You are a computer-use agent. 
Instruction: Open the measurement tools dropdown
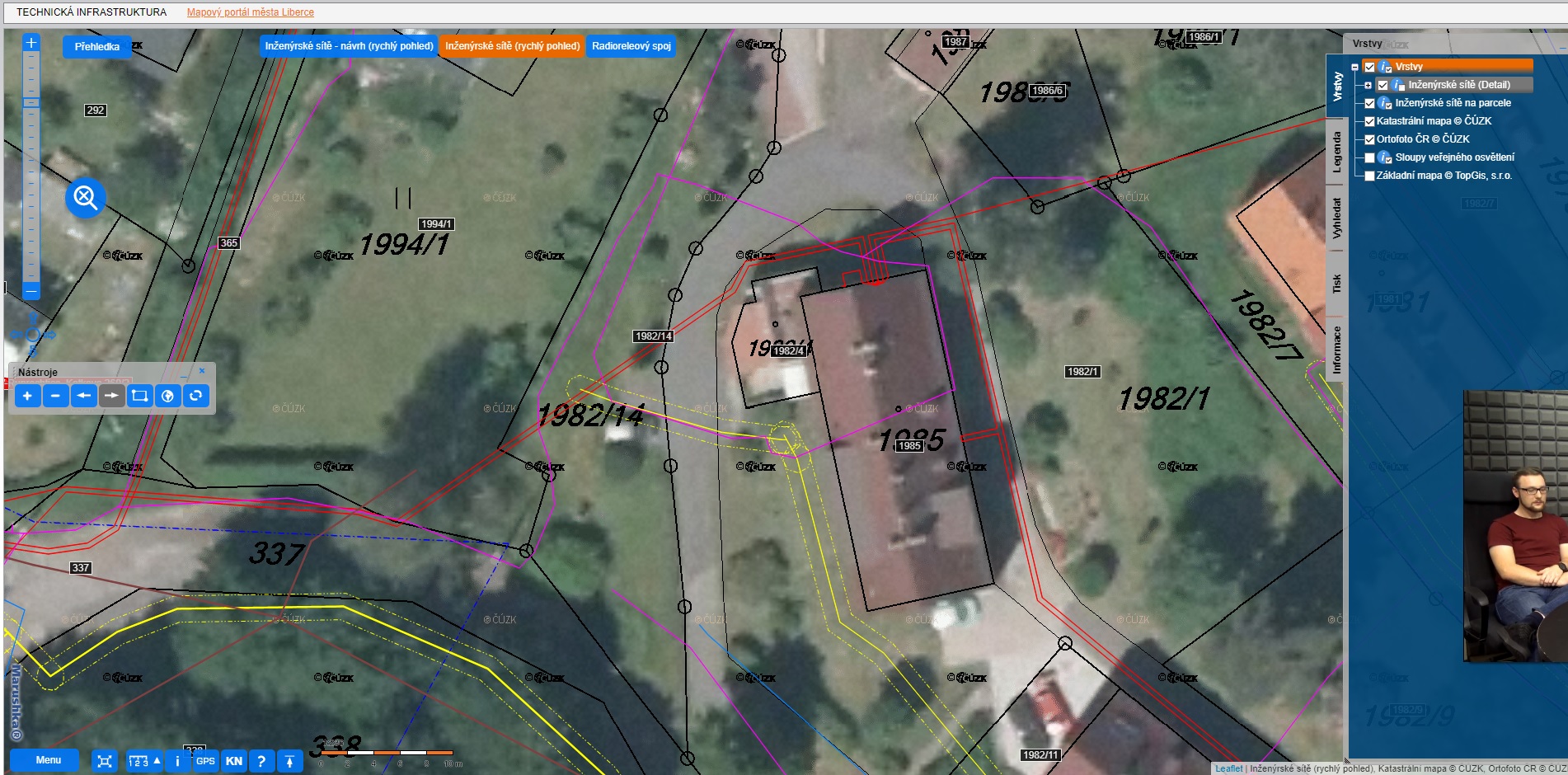pos(144,761)
